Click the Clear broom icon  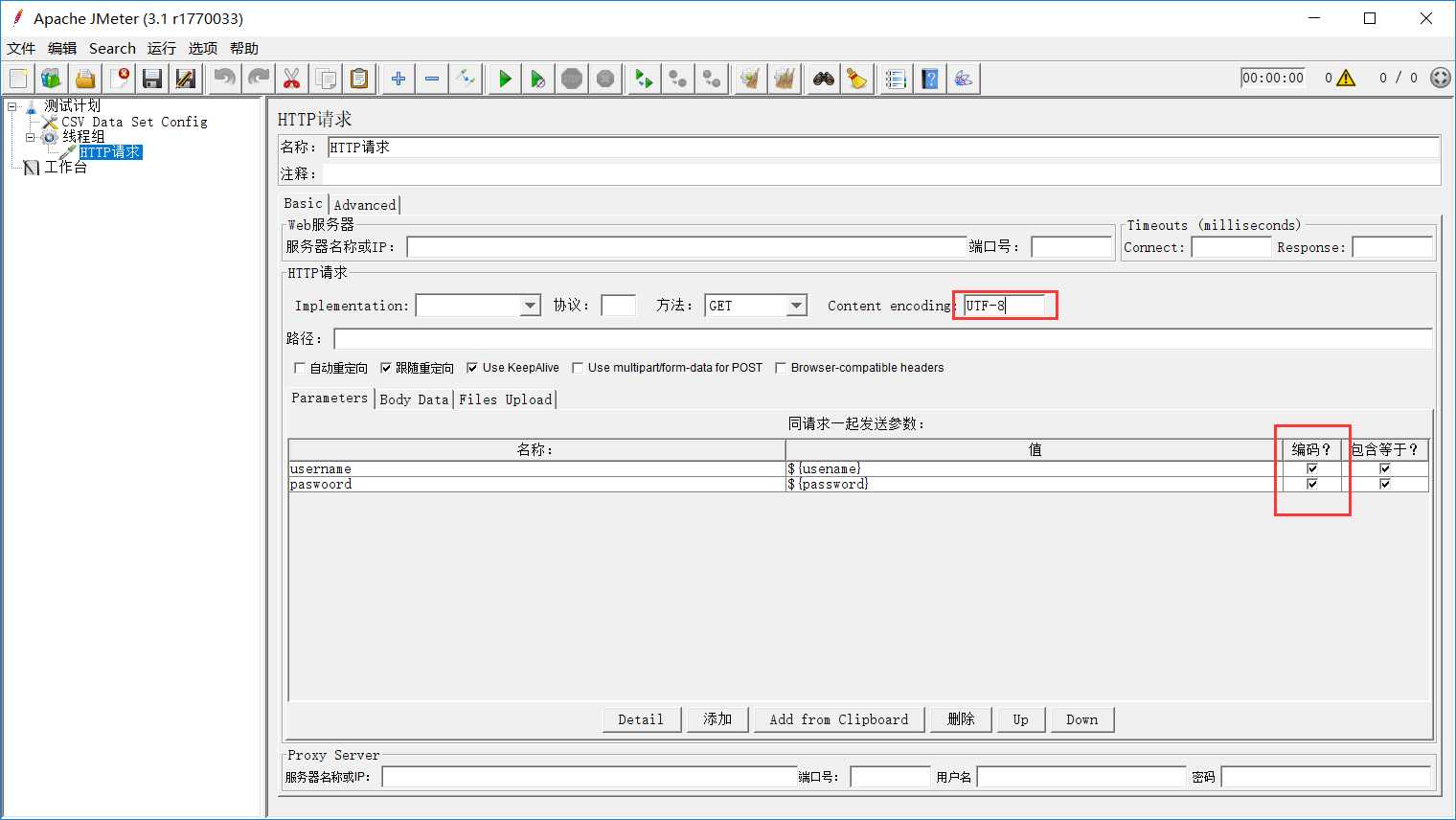coord(751,79)
